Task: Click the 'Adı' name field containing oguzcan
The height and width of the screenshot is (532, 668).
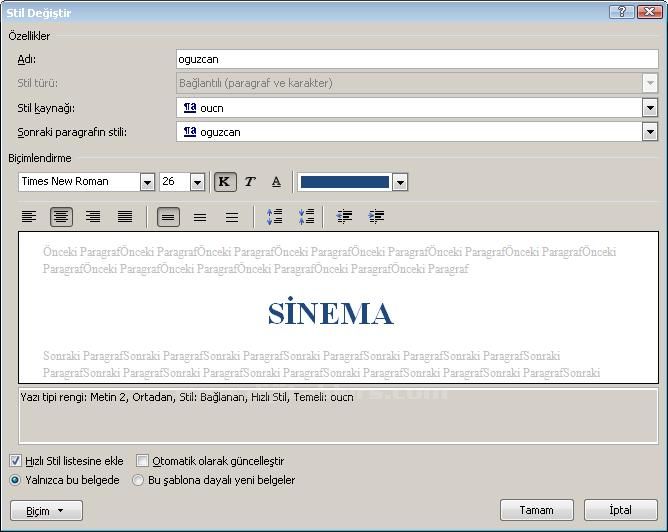Action: pyautogui.click(x=416, y=59)
